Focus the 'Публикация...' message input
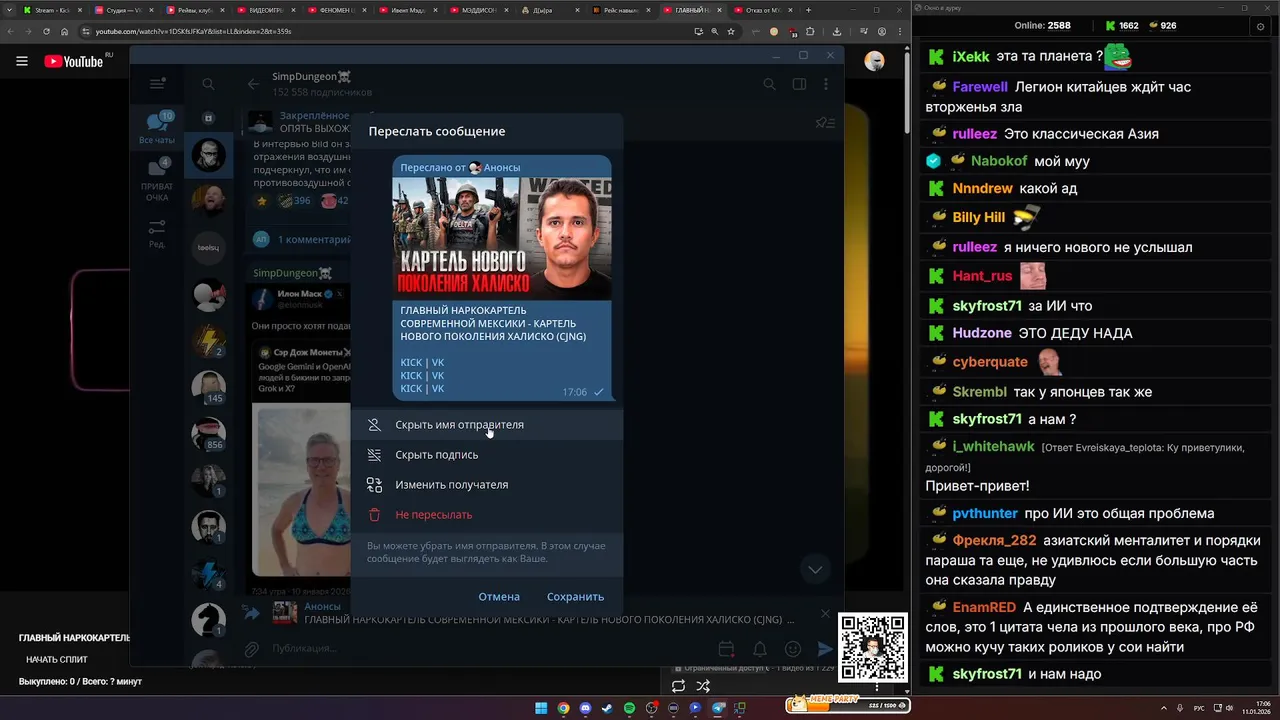The height and width of the screenshot is (720, 1280). coord(490,649)
